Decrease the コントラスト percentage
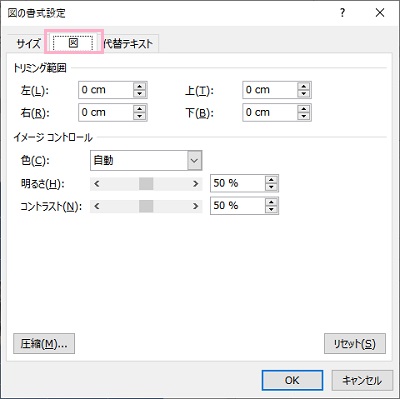The height and width of the screenshot is (399, 400). (271, 209)
